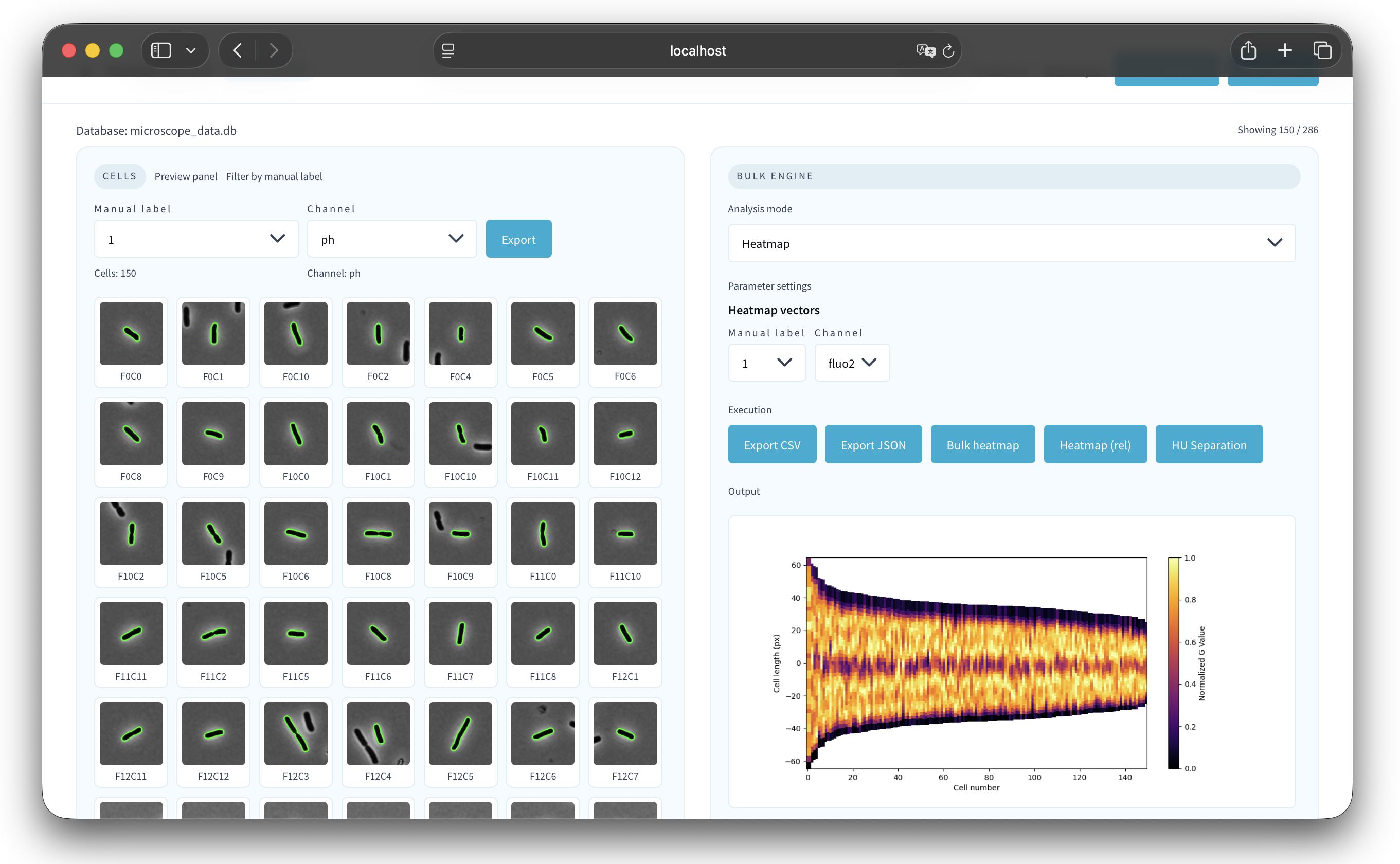The width and height of the screenshot is (1400, 864).
Task: Select cell thumbnail F12C7
Action: (625, 742)
